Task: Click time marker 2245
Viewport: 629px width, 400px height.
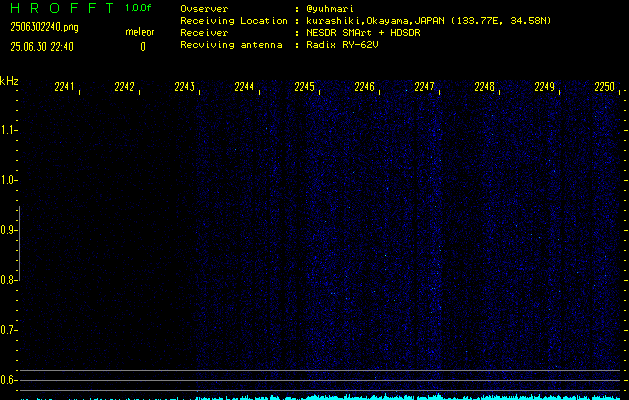Action: coord(304,87)
